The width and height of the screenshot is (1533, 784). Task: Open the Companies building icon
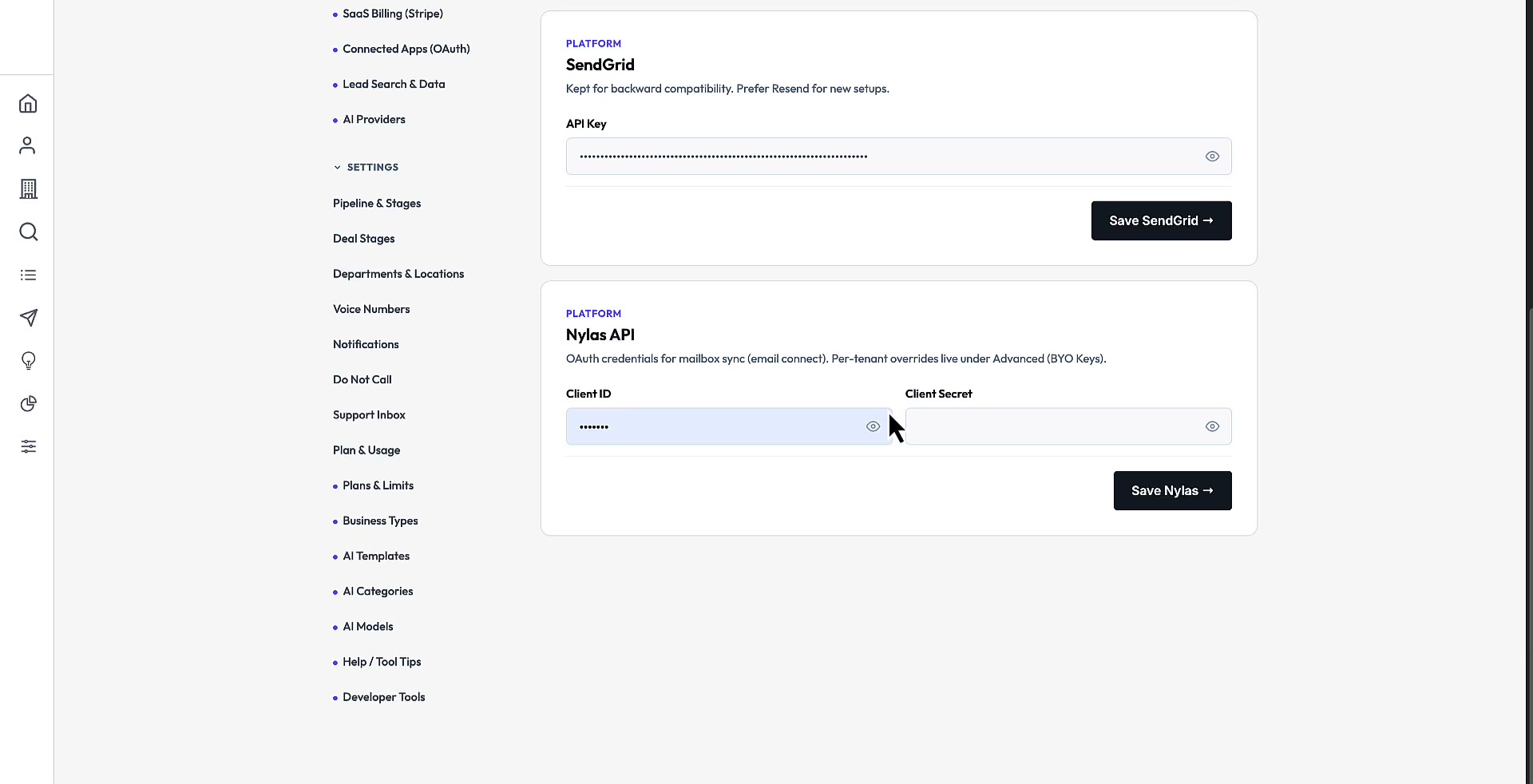click(x=28, y=188)
